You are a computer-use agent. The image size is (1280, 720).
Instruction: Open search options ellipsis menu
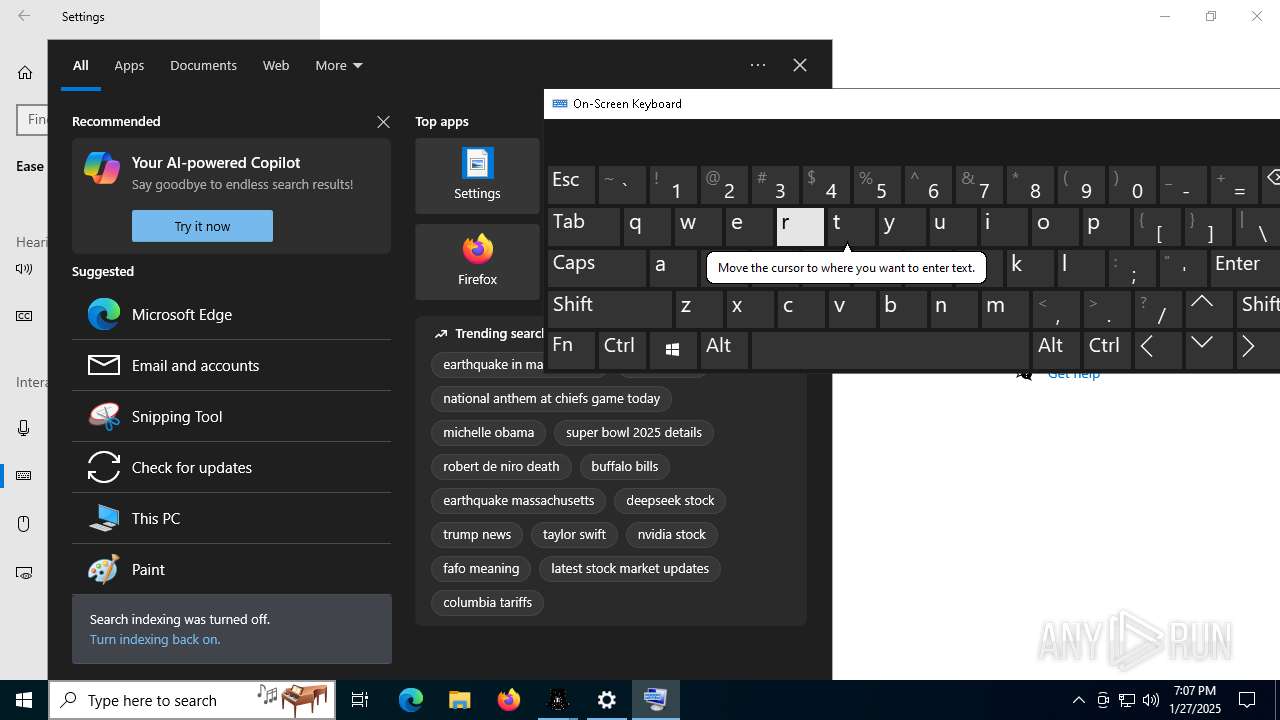click(x=758, y=65)
